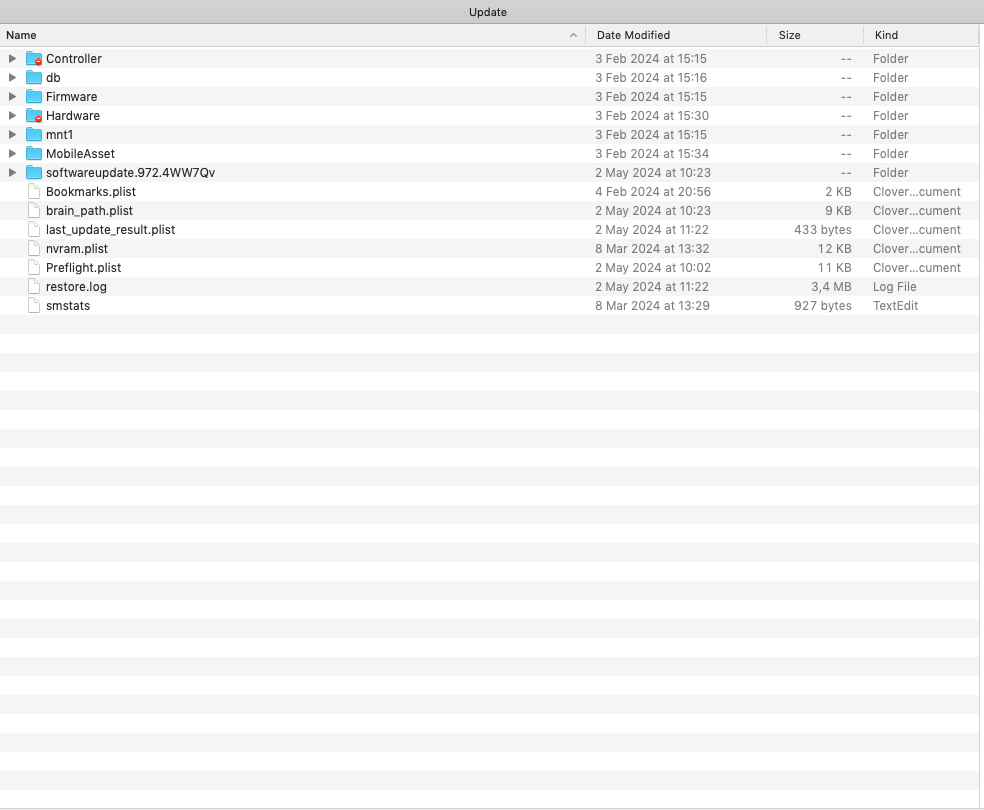Click the date 8 Mar 2024 at 13:32
Viewport: 984px width, 810px height.
pyautogui.click(x=652, y=248)
